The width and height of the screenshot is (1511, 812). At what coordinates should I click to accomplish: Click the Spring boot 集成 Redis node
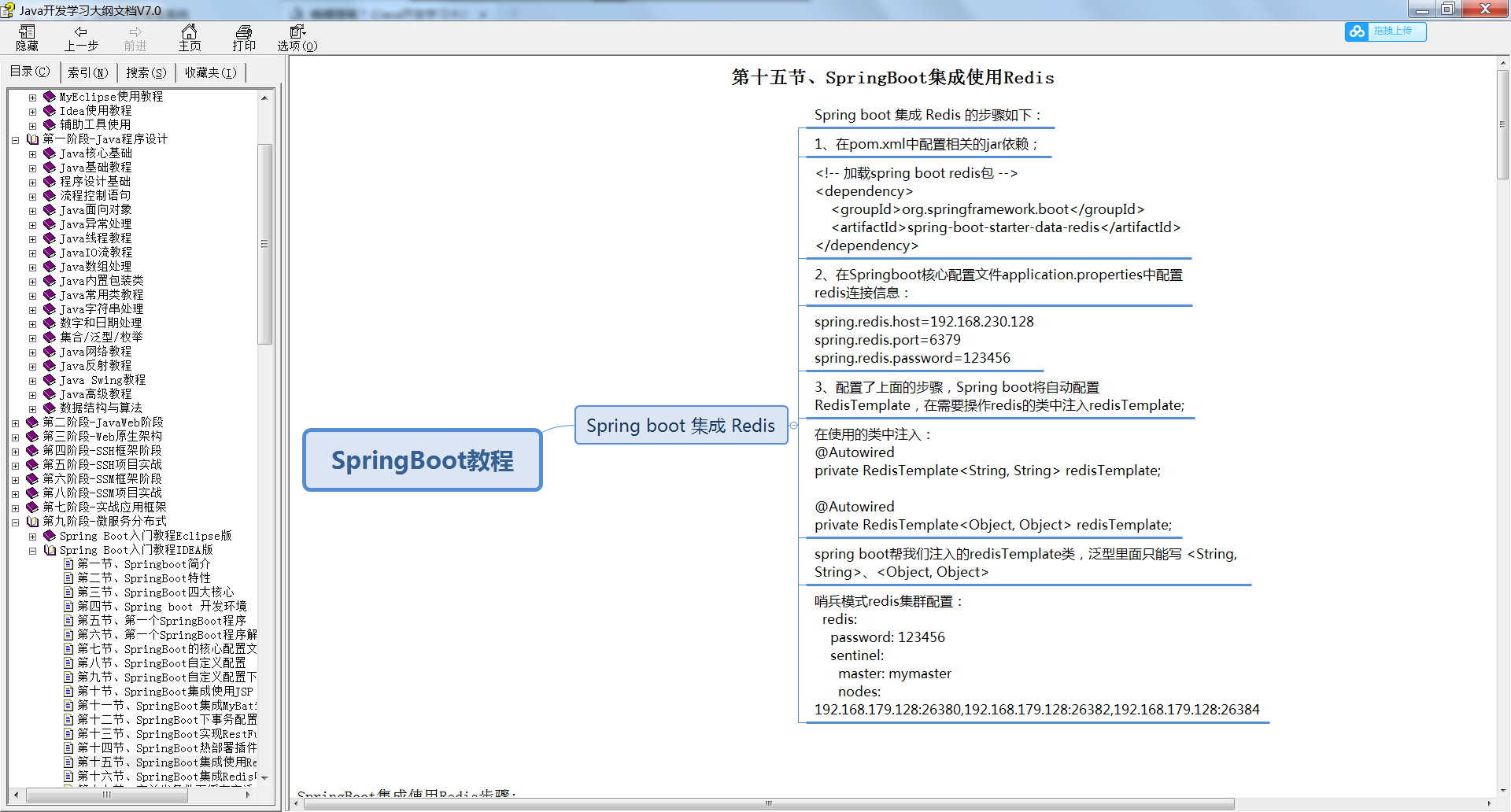pos(681,426)
